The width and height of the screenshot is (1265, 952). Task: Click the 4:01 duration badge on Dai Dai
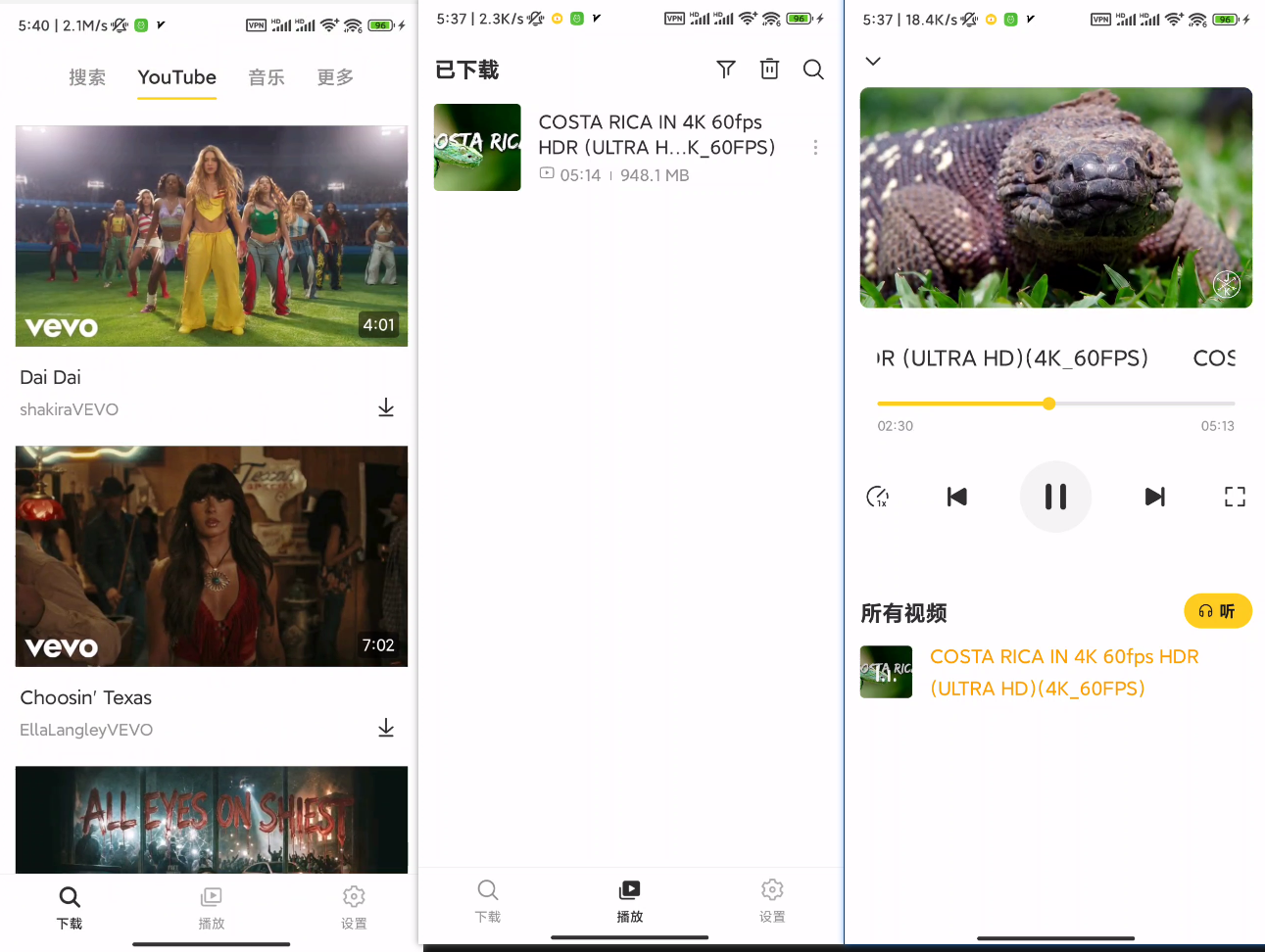pos(379,325)
